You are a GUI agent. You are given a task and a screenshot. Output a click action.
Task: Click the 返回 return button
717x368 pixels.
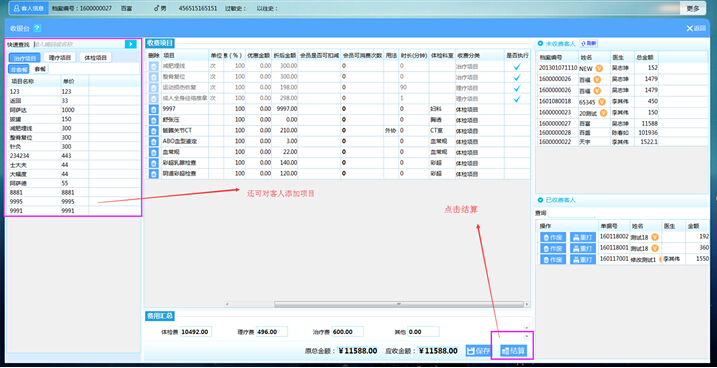point(696,28)
